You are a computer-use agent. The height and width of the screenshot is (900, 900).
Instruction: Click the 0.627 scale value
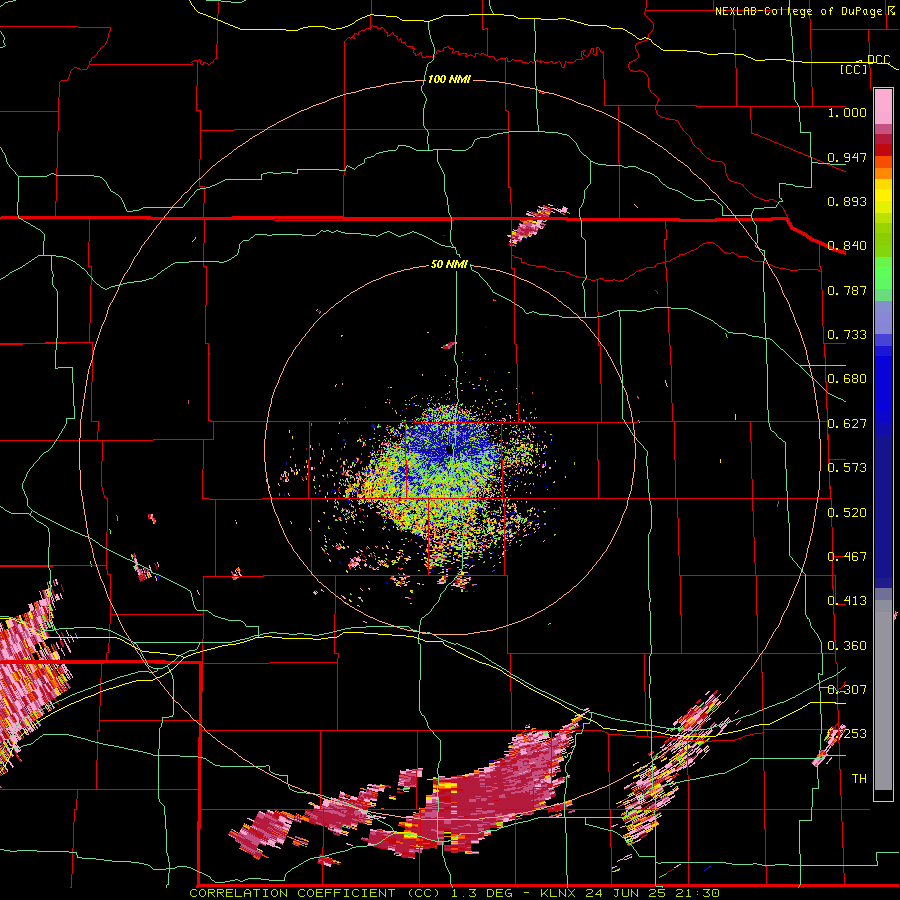click(x=847, y=424)
